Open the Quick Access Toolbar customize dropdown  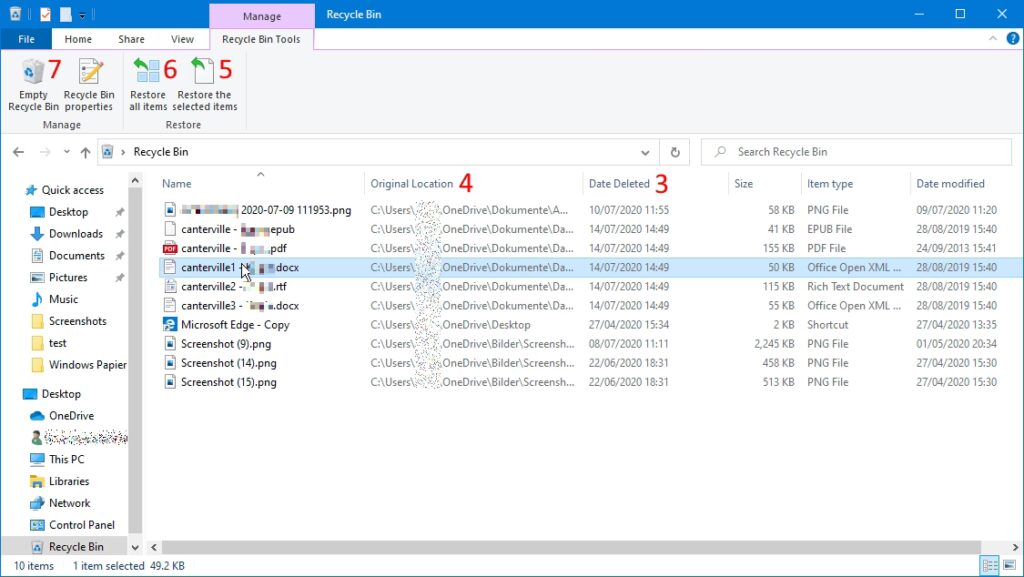click(x=82, y=14)
